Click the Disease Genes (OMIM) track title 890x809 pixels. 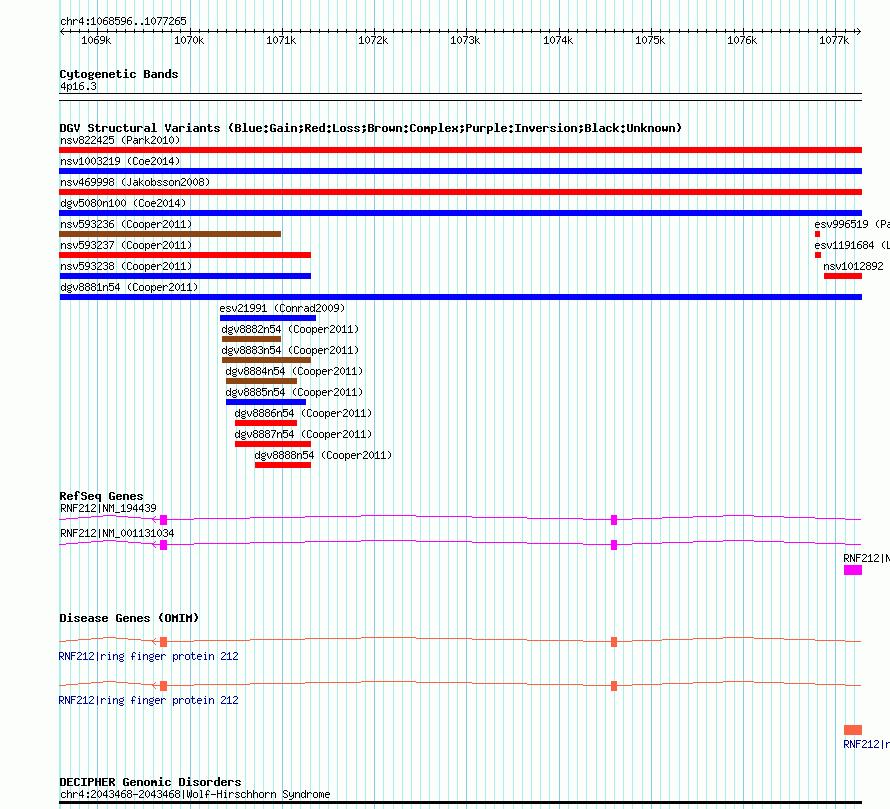coord(129,618)
